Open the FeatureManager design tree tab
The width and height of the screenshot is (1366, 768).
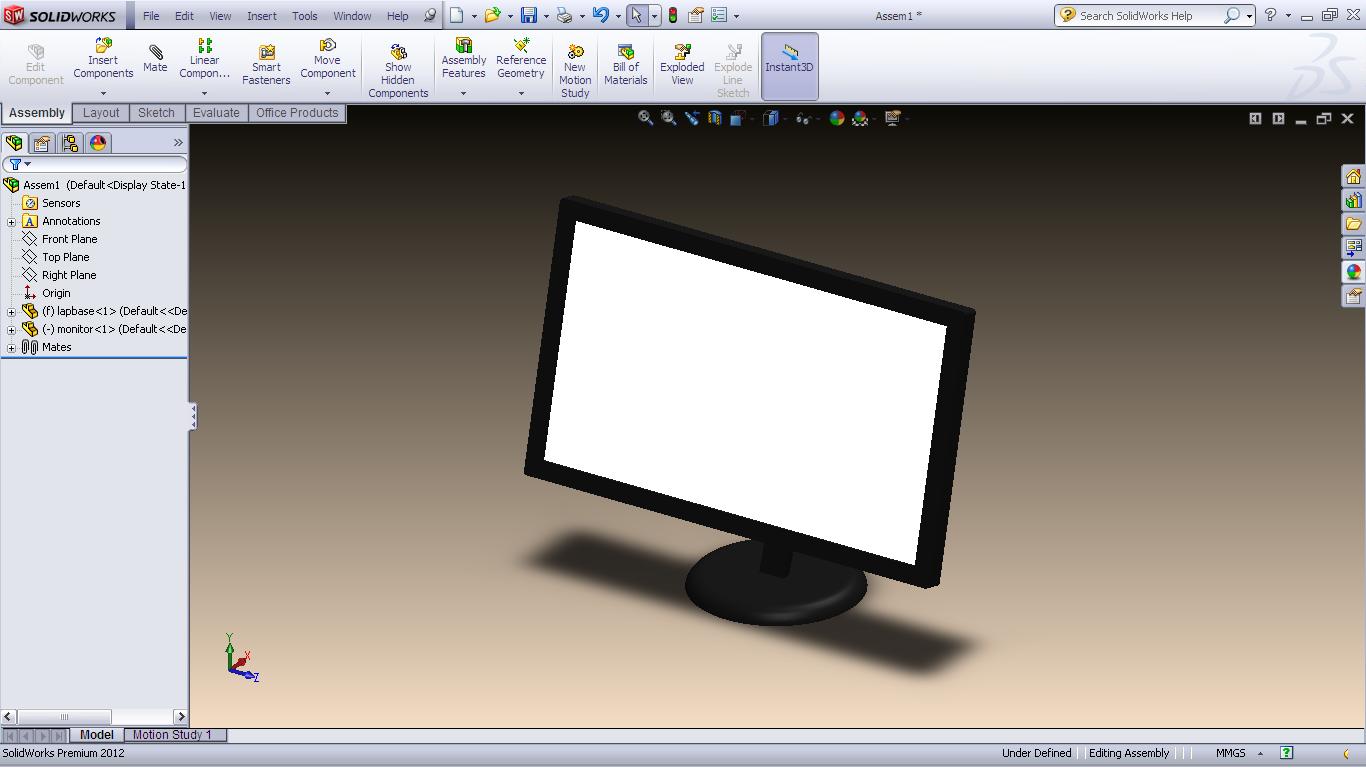[14, 143]
